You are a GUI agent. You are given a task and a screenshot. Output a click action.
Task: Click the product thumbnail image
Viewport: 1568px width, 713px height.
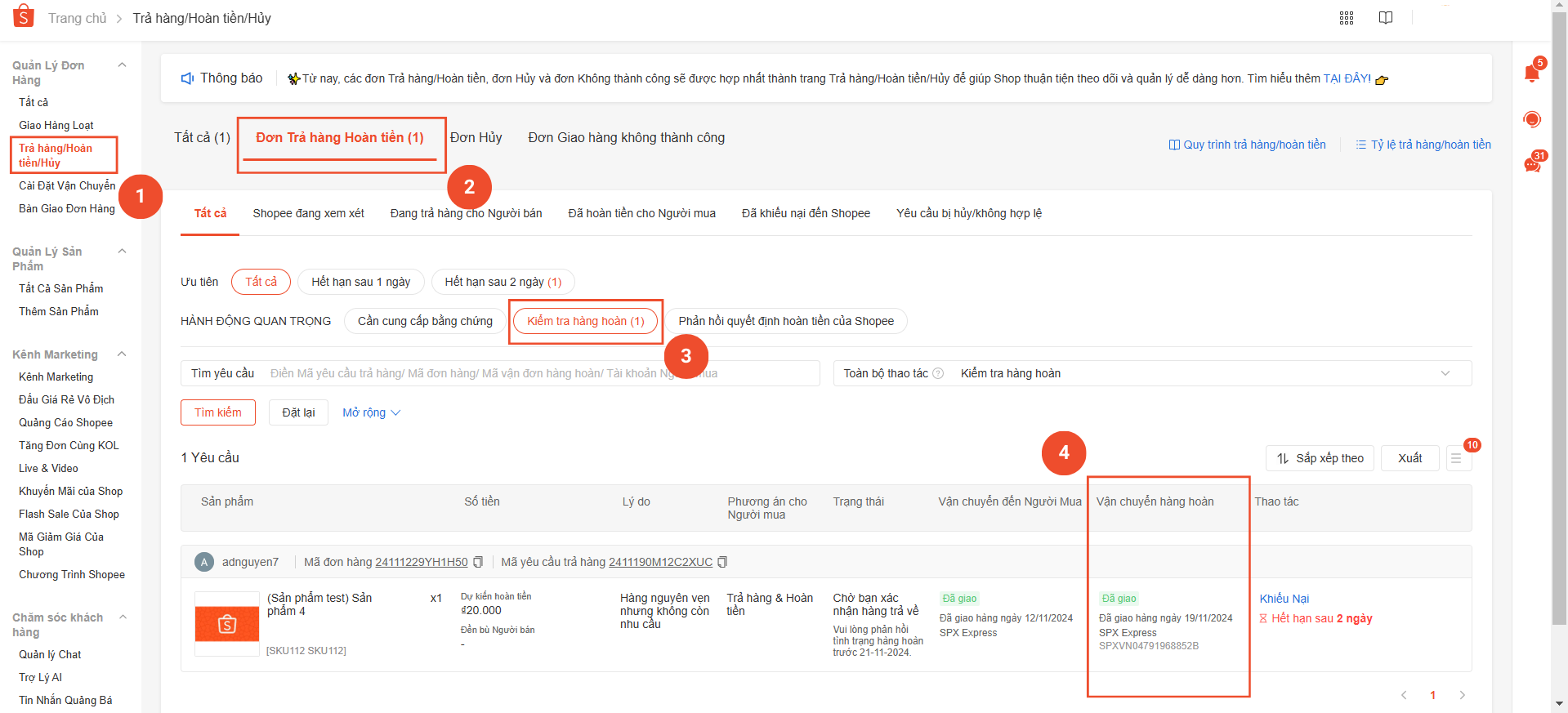(227, 624)
